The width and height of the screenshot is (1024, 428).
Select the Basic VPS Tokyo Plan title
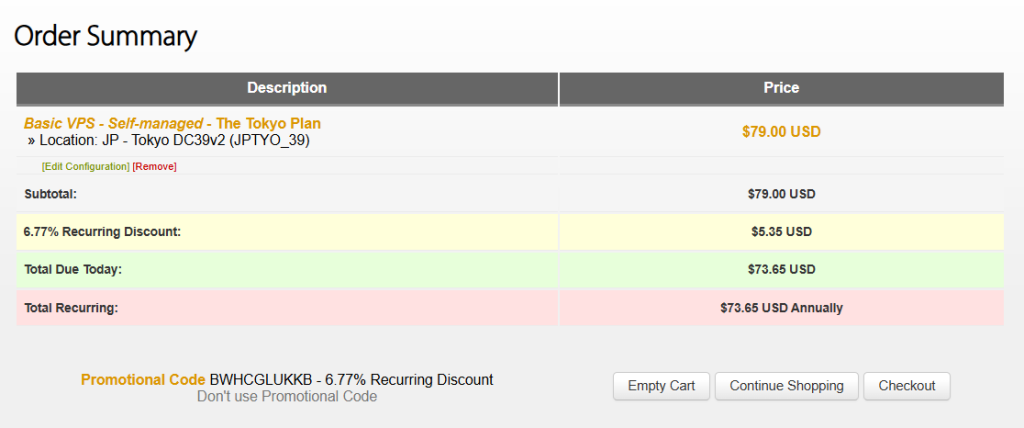173,123
